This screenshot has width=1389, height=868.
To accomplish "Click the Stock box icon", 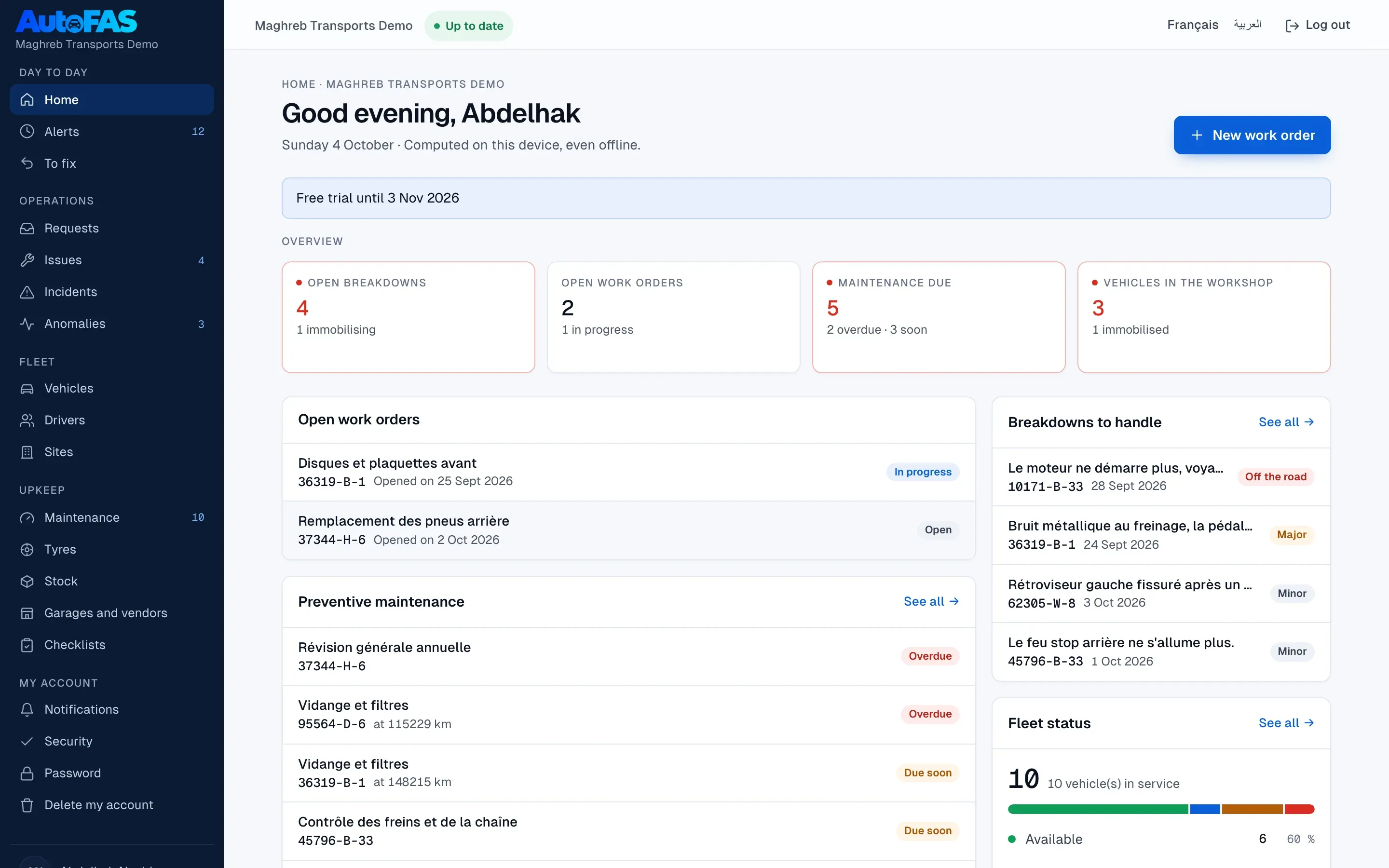I will coord(27,581).
